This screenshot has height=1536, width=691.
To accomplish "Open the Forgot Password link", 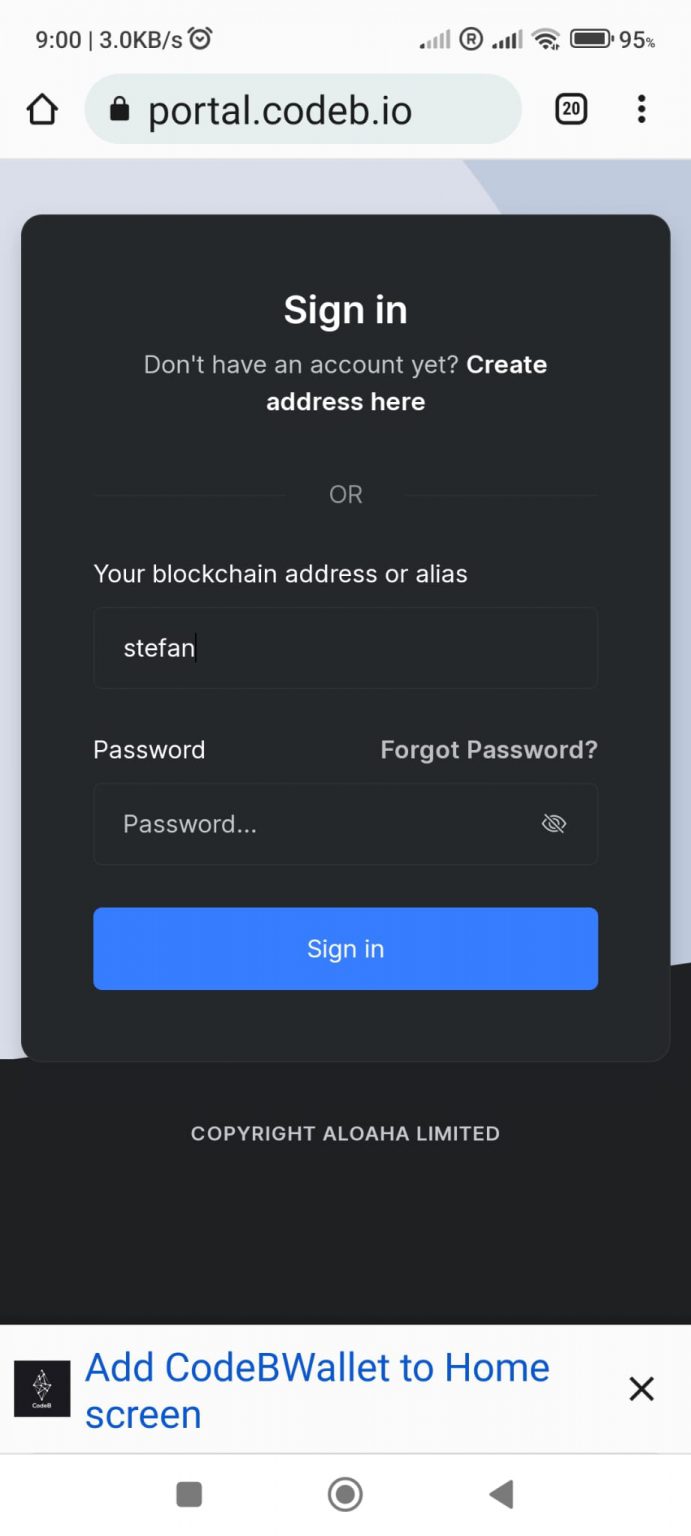I will [x=489, y=750].
